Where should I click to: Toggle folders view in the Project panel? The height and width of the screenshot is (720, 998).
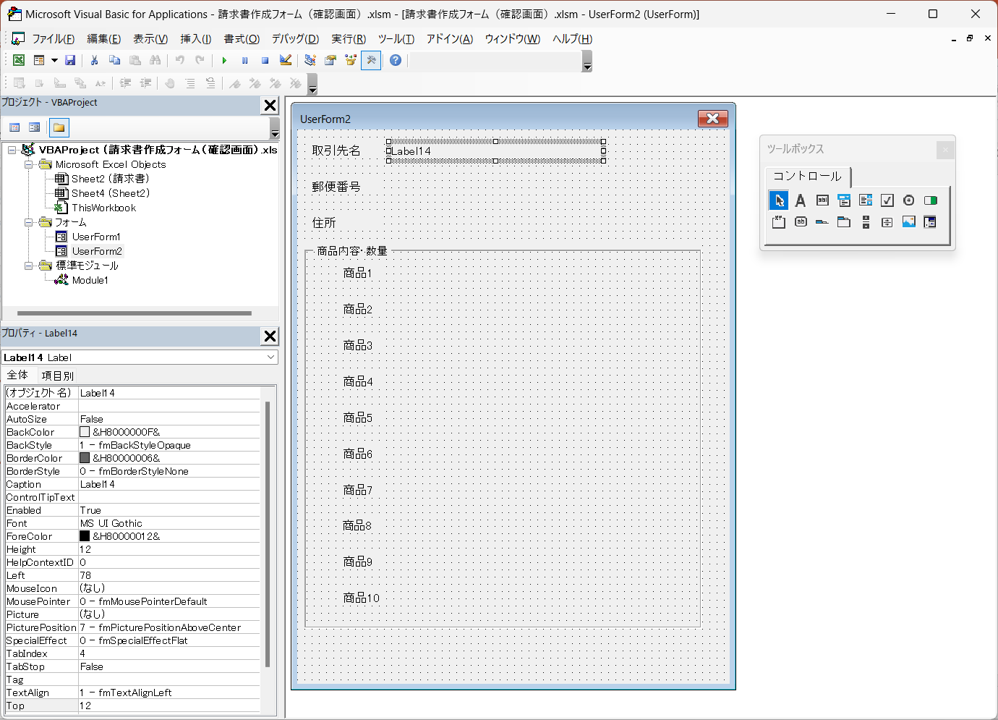[x=59, y=128]
